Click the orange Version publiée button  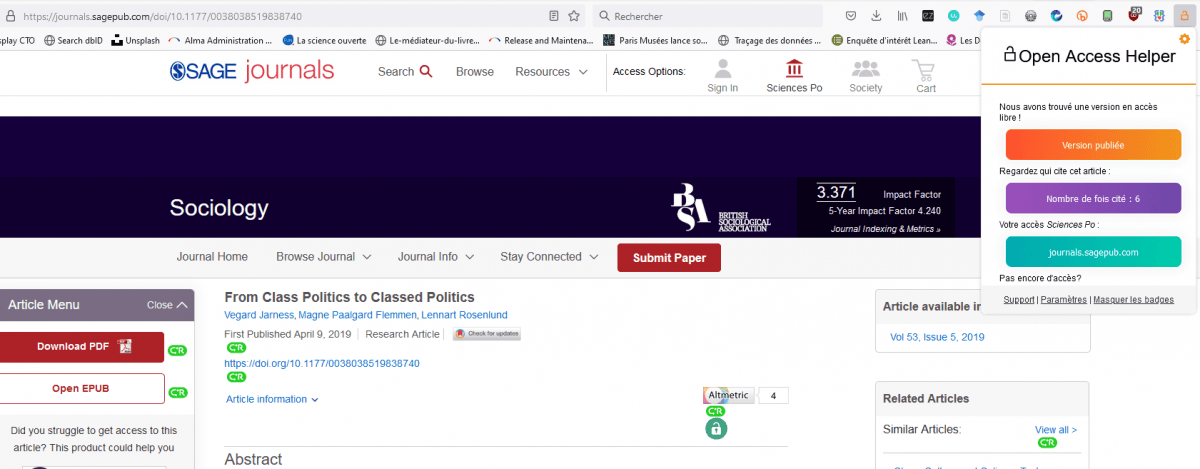[1093, 145]
